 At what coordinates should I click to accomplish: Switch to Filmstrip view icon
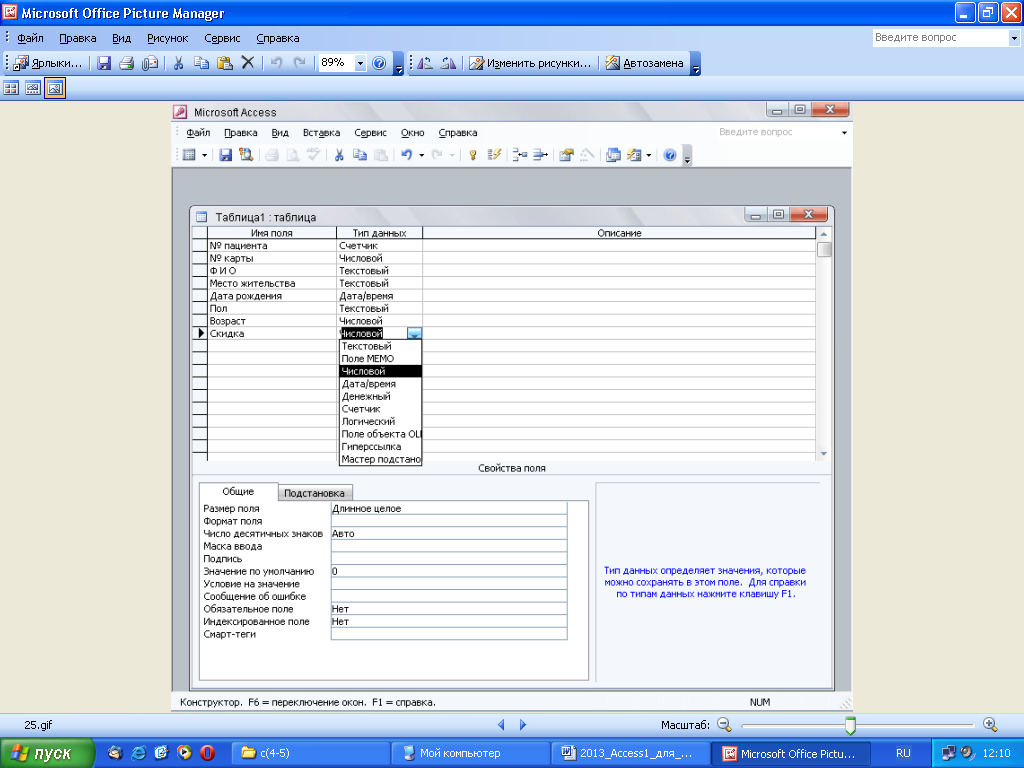pyautogui.click(x=33, y=88)
